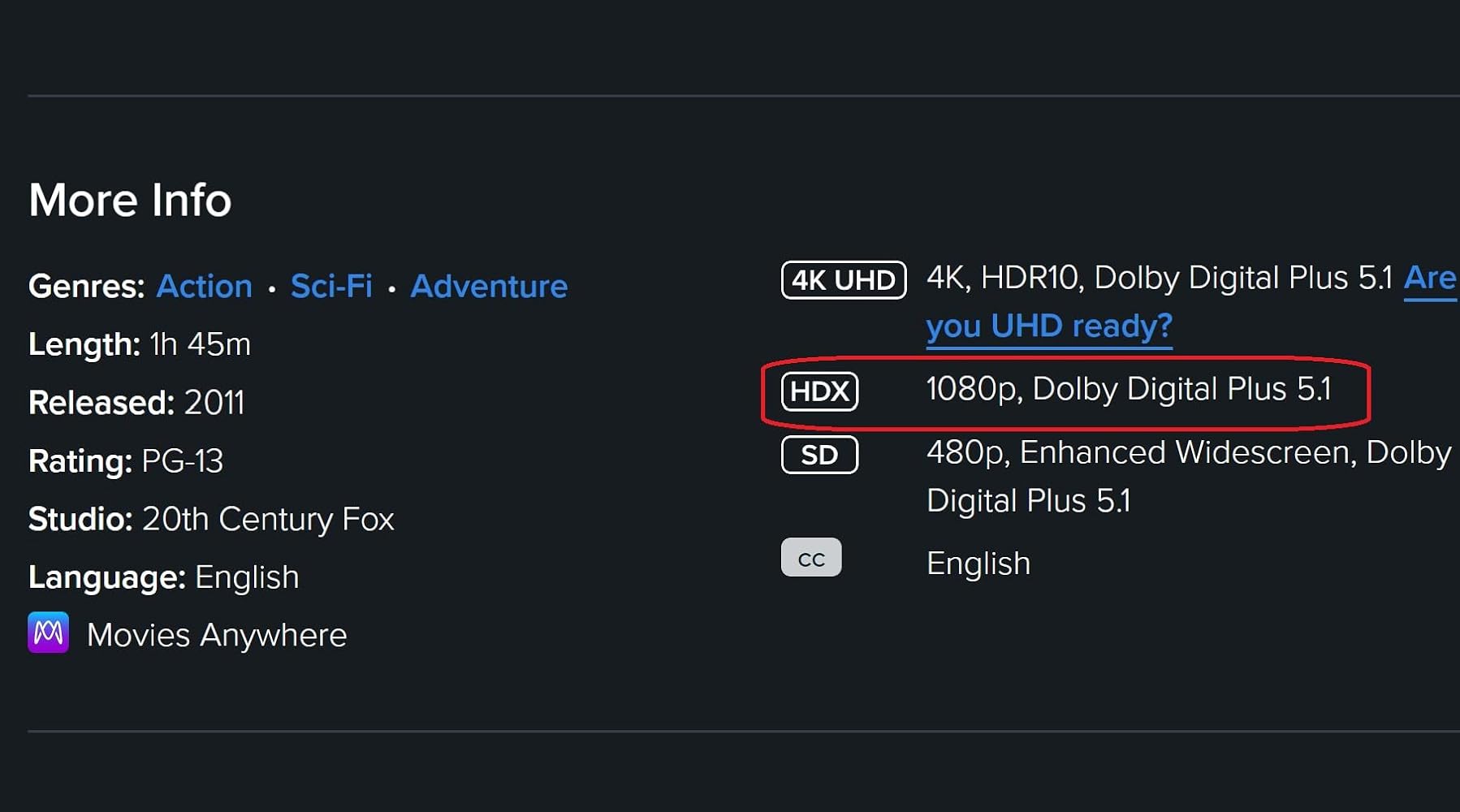Click the PG-13 rating text
Screen dimensions: 1460x812
point(182,461)
